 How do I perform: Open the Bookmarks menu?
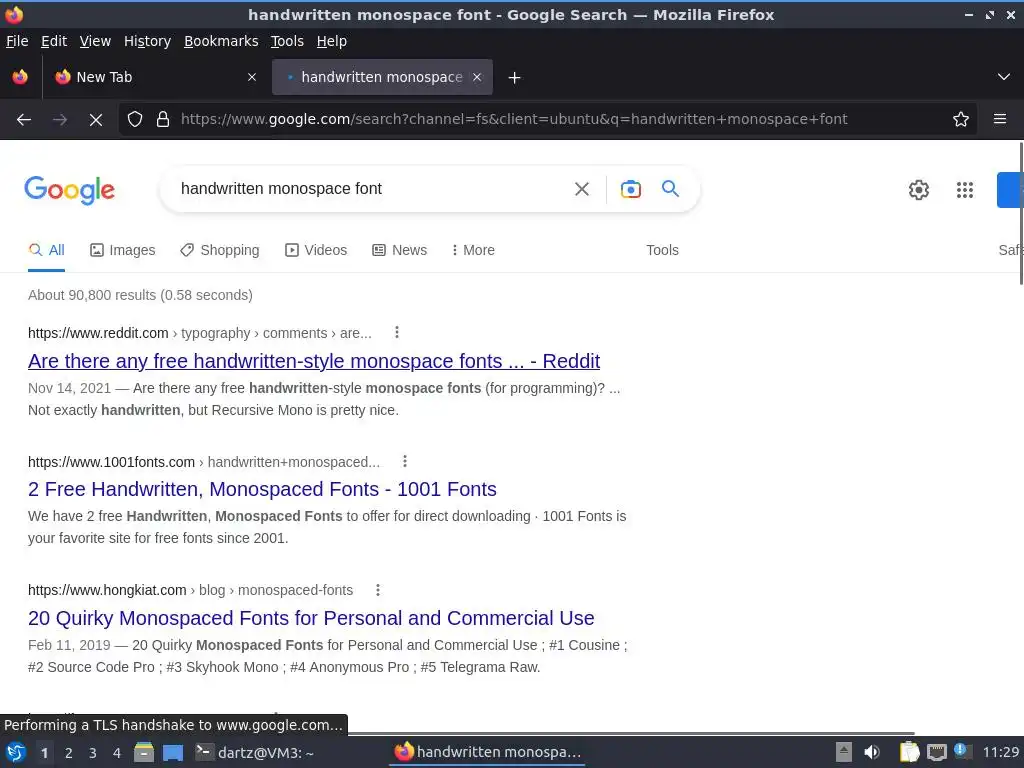point(221,41)
